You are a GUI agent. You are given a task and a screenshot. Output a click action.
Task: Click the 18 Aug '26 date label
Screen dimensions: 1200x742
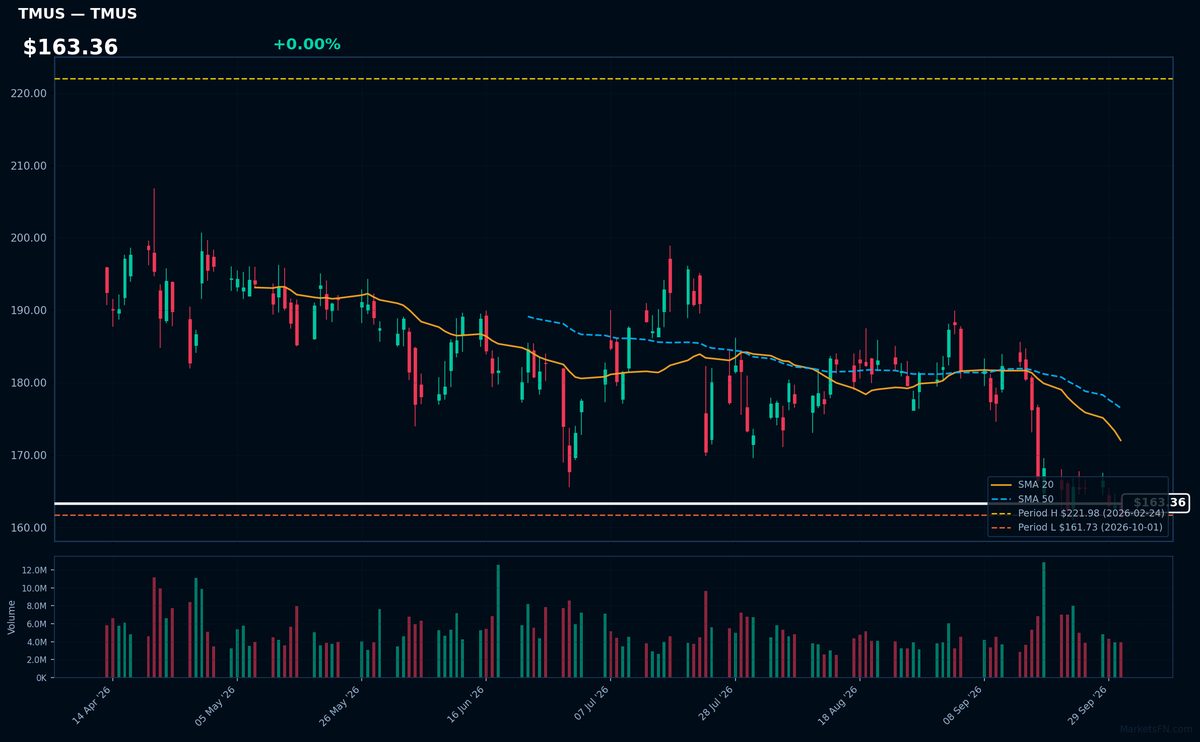839,704
